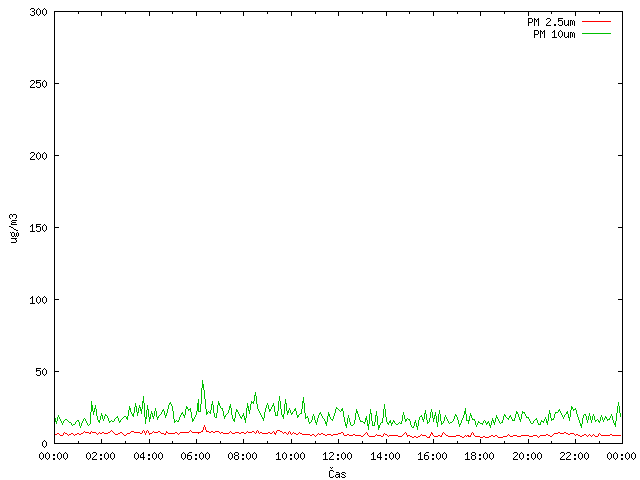Click the 18:00 time label
Viewport: 640px width, 480px height.
point(480,456)
